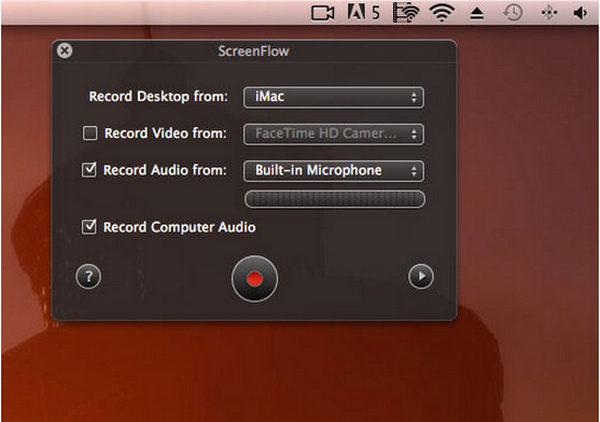
Task: Open the Built-in Microphone dropdown
Action: [x=333, y=171]
